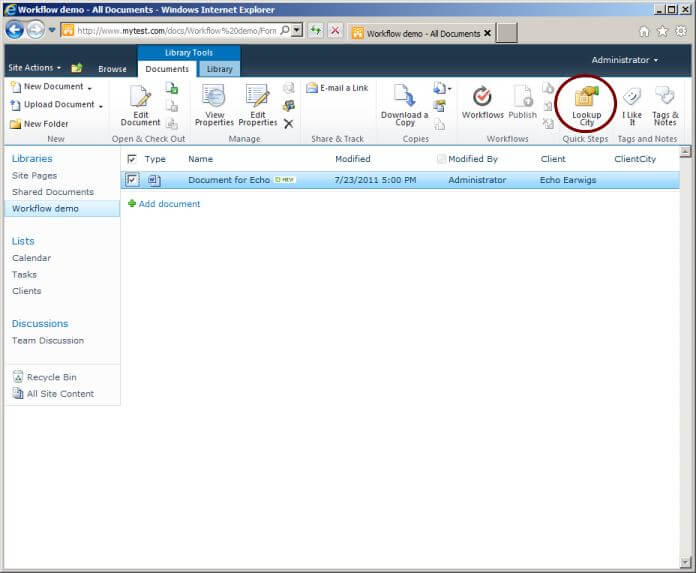The image size is (696, 573).
Task: Open Favorites star in browser
Action: tap(662, 31)
